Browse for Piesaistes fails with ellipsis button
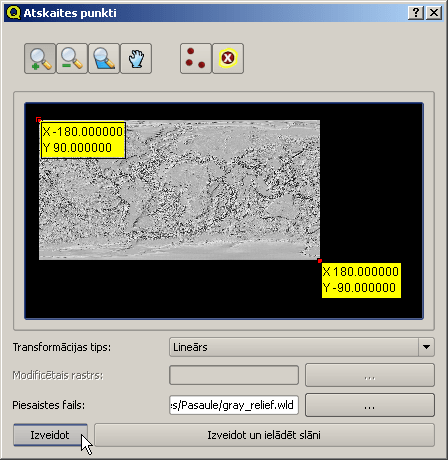 [370, 405]
